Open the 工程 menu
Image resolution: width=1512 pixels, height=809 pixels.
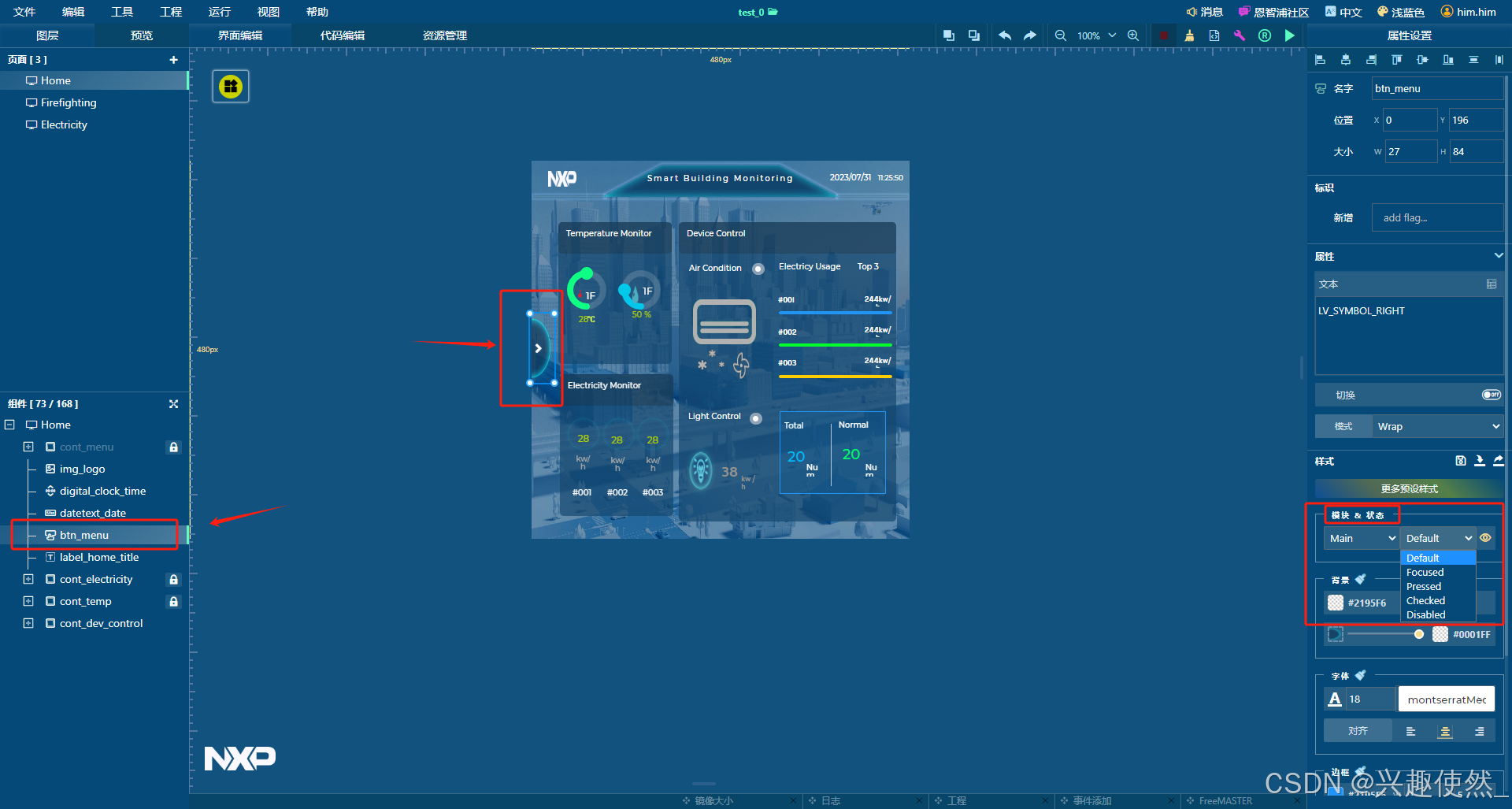[171, 12]
